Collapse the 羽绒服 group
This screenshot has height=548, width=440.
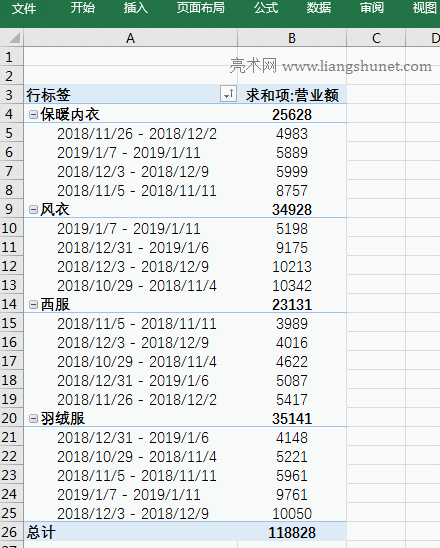(x=33, y=418)
